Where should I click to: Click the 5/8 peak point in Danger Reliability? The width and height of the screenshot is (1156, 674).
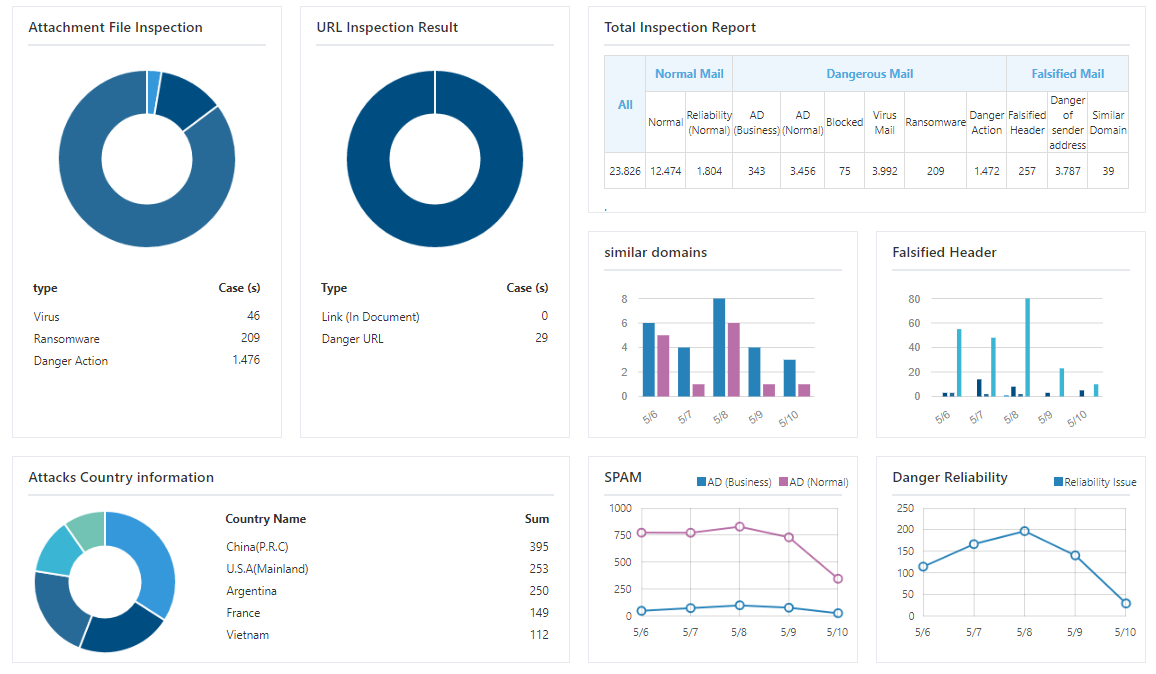pos(1024,531)
